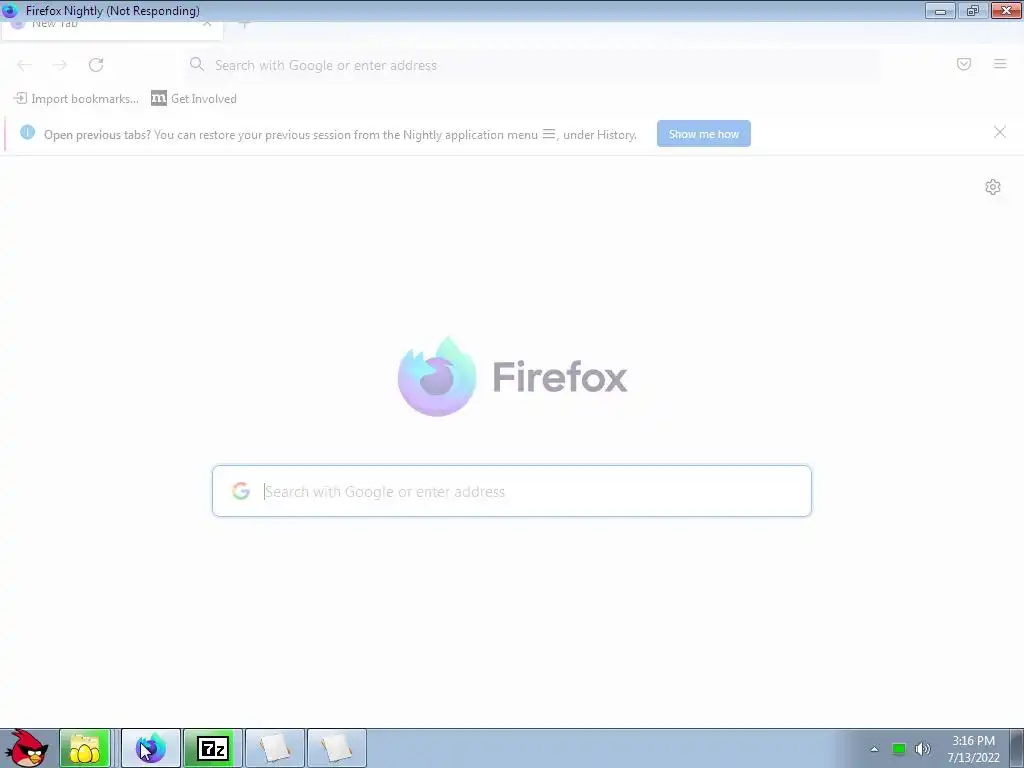This screenshot has height=768, width=1024.
Task: Open the second blank-paper taskbar item
Action: (x=337, y=748)
